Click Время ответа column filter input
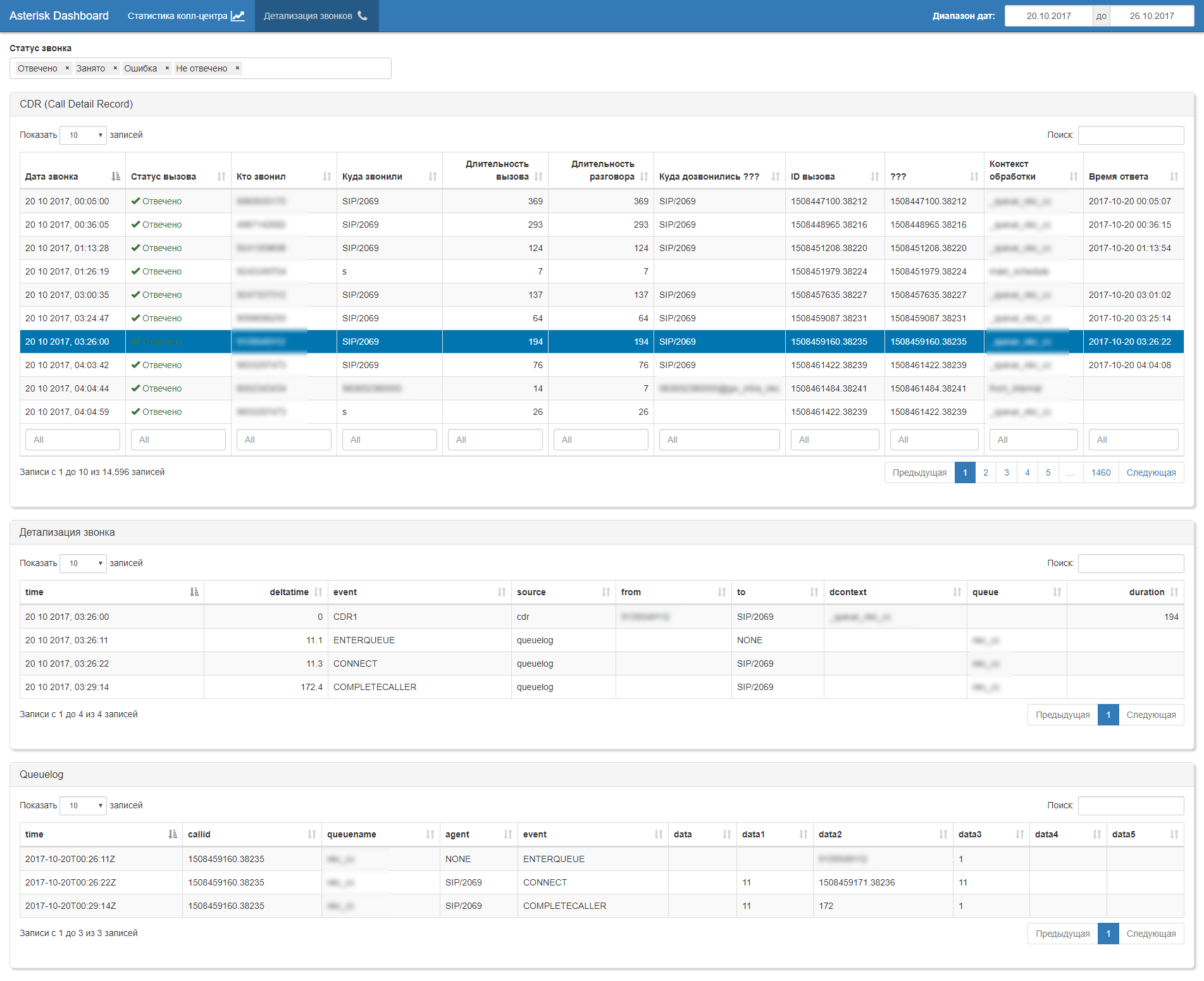 1134,440
